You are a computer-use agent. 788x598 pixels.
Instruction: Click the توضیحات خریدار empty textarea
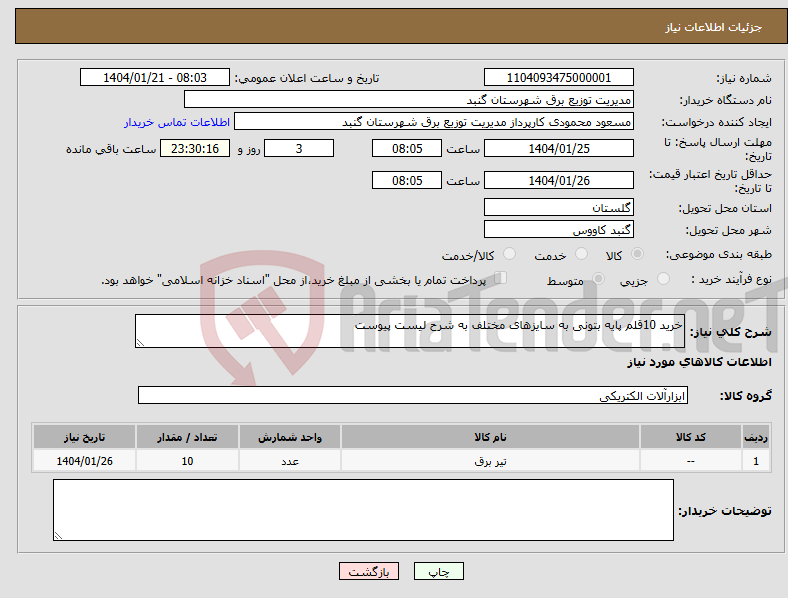pos(363,510)
